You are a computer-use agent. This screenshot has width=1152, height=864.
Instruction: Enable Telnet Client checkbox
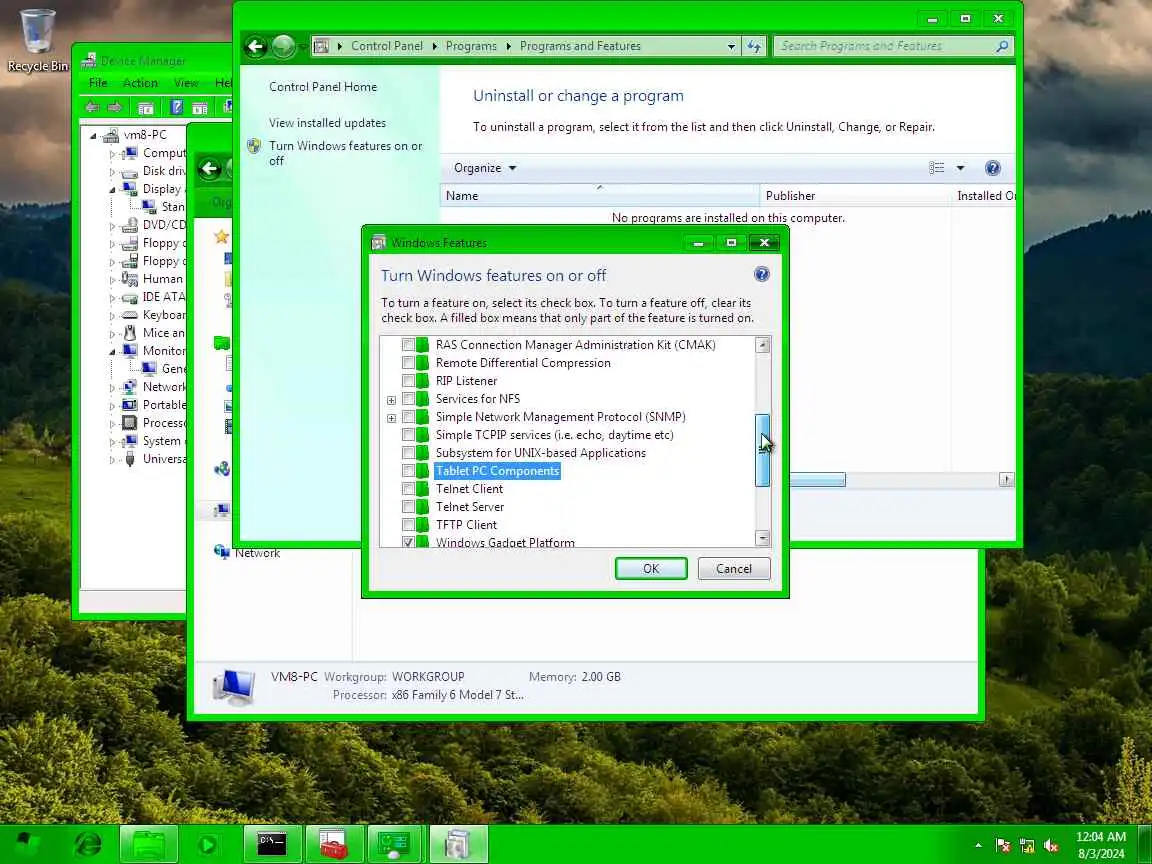point(408,489)
